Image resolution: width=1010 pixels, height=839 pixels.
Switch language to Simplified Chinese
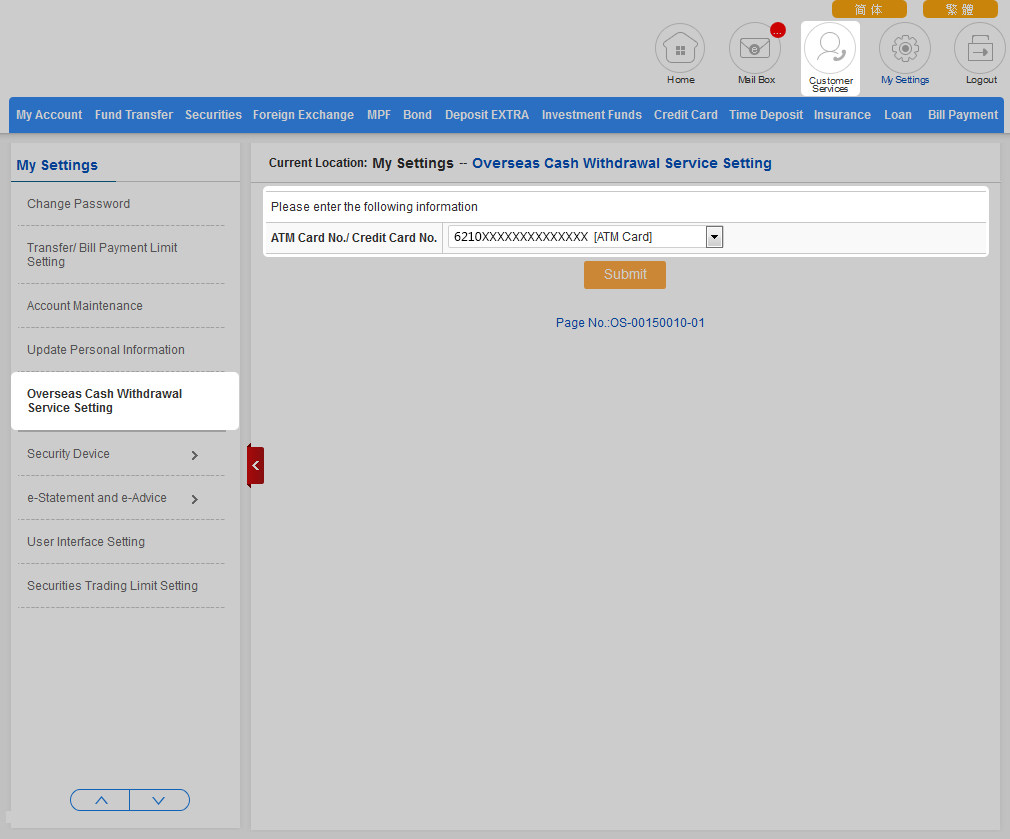coord(869,9)
